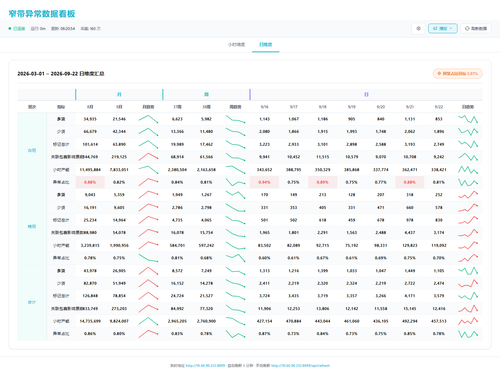Click the 2,965,205 cell
This screenshot has width=500, height=374.
tap(177, 321)
